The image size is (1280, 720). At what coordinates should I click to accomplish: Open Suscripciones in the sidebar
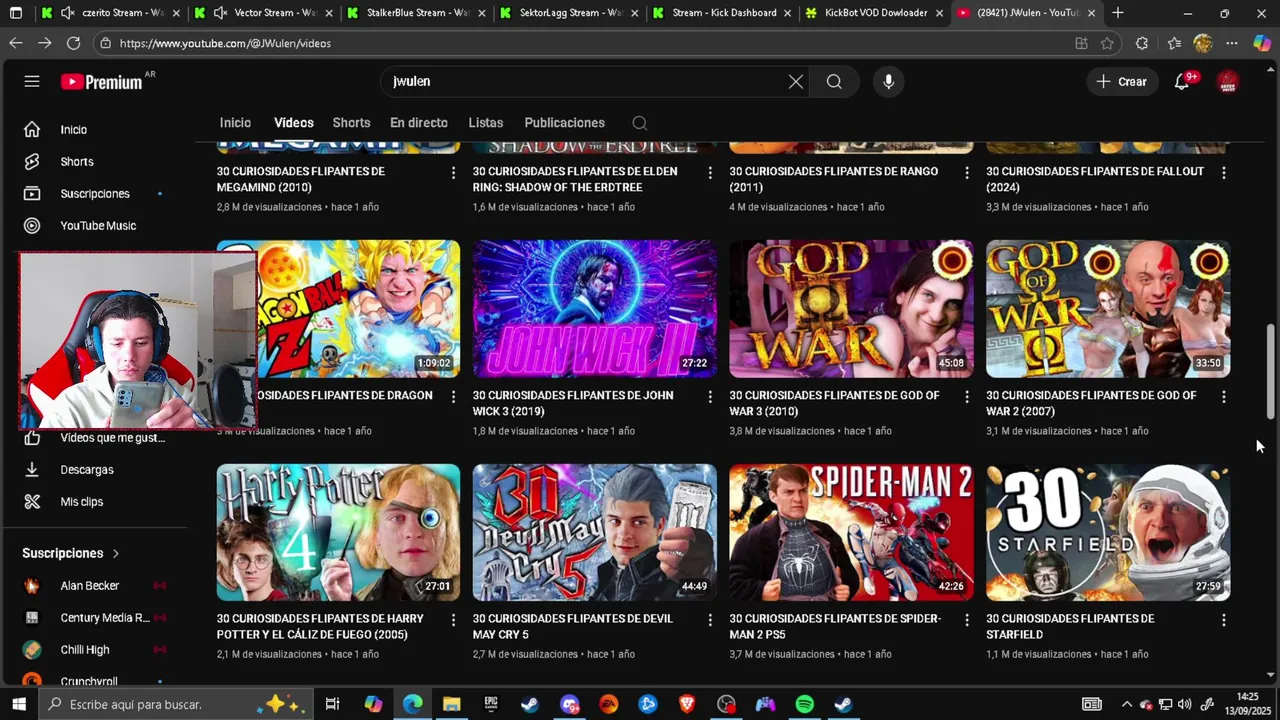[94, 194]
